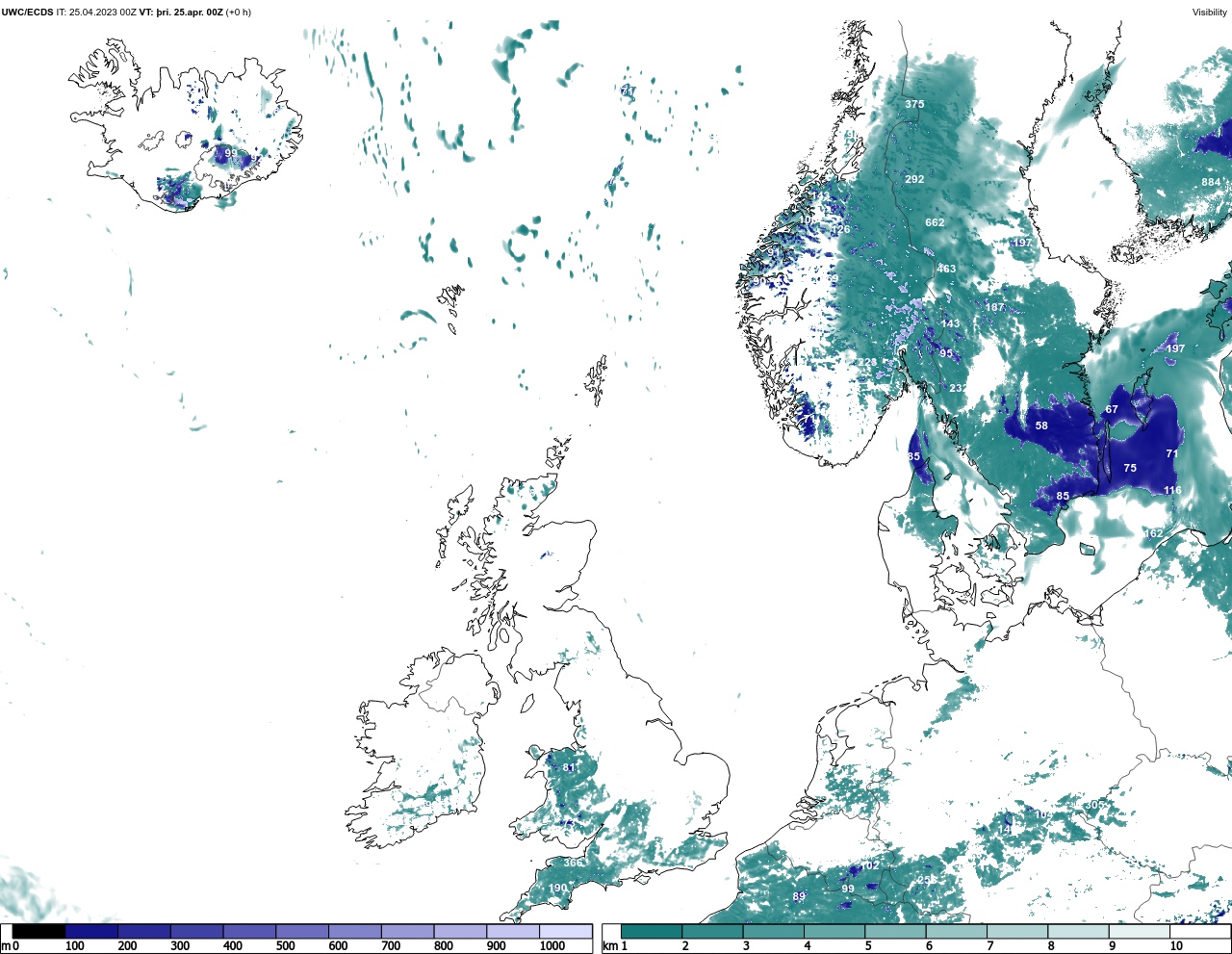
Task: Click the 305 value over Germany
Action: (x=1094, y=805)
